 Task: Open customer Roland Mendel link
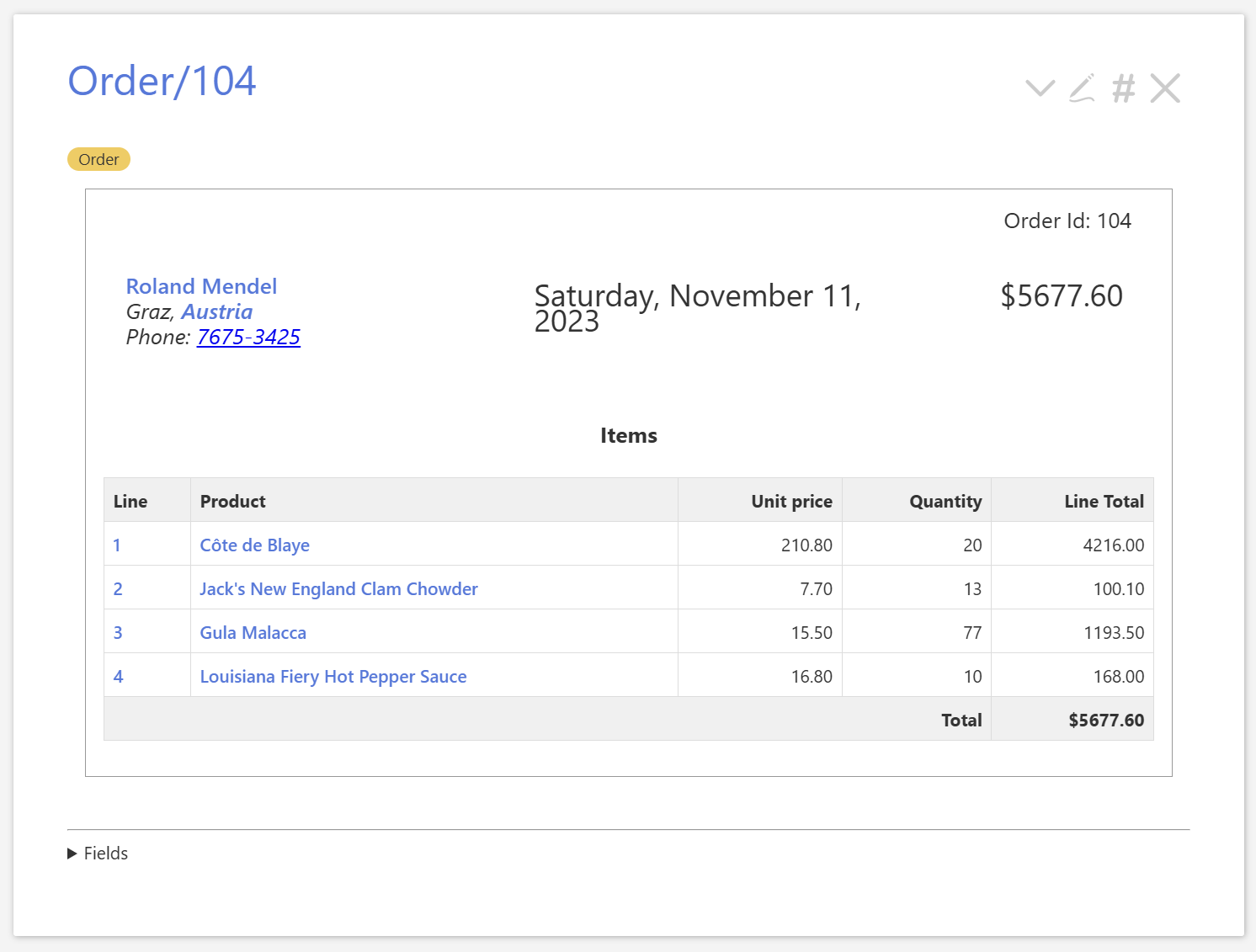[201, 286]
